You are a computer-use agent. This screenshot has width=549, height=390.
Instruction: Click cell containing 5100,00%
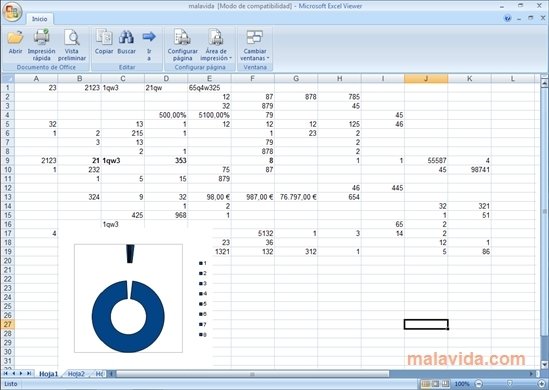(x=209, y=115)
